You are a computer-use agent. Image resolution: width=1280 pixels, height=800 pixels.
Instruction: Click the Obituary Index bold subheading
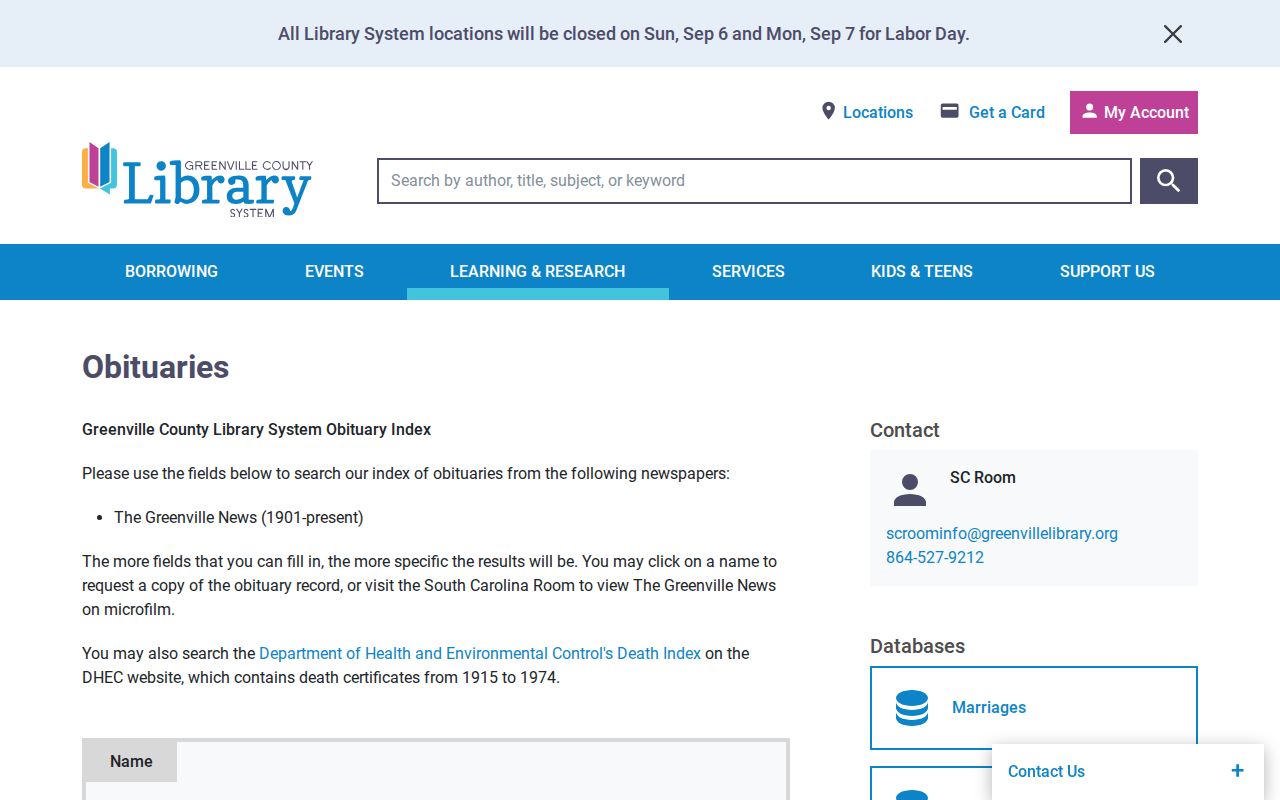pyautogui.click(x=257, y=430)
